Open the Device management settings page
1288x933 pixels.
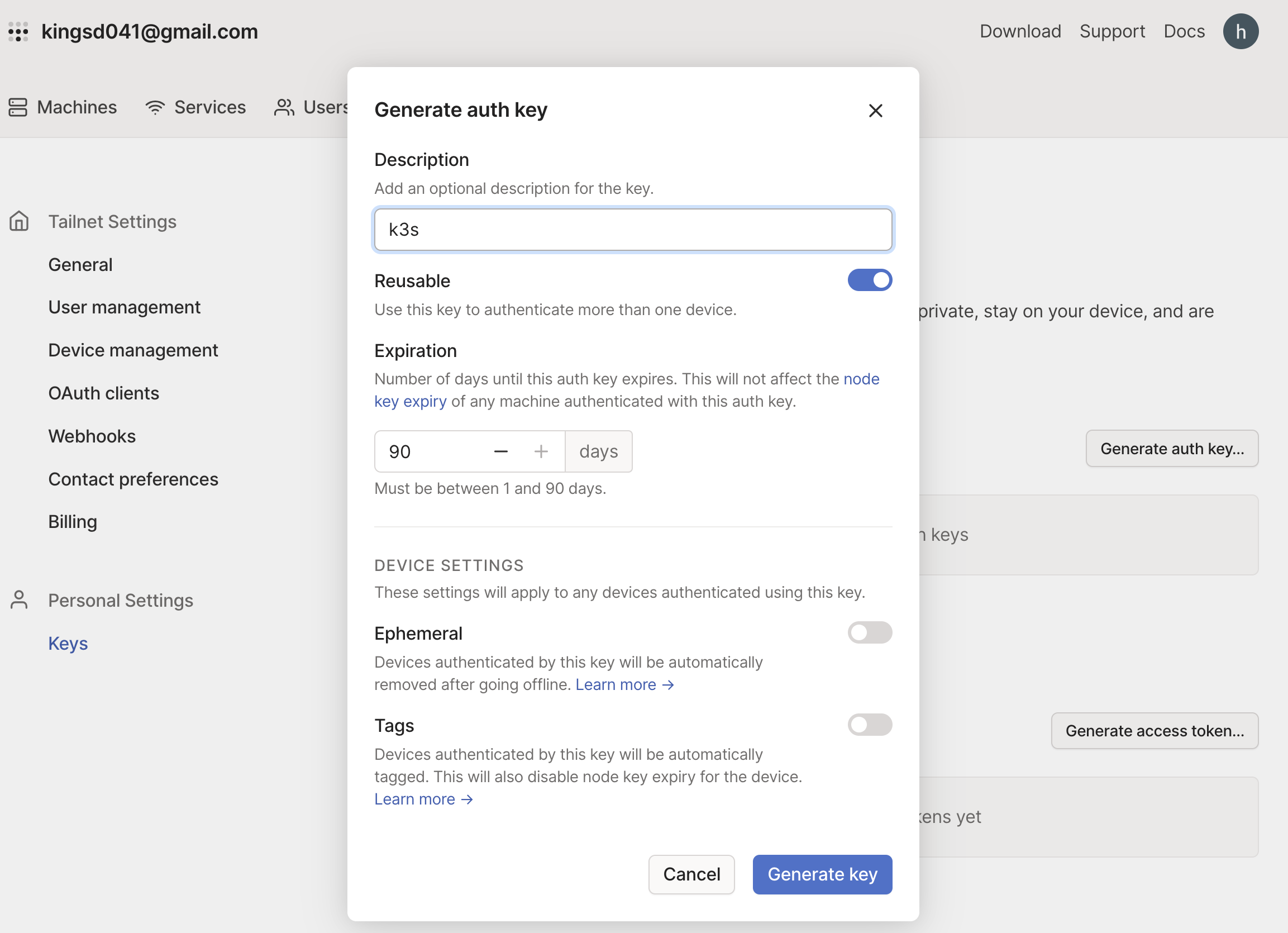point(133,350)
